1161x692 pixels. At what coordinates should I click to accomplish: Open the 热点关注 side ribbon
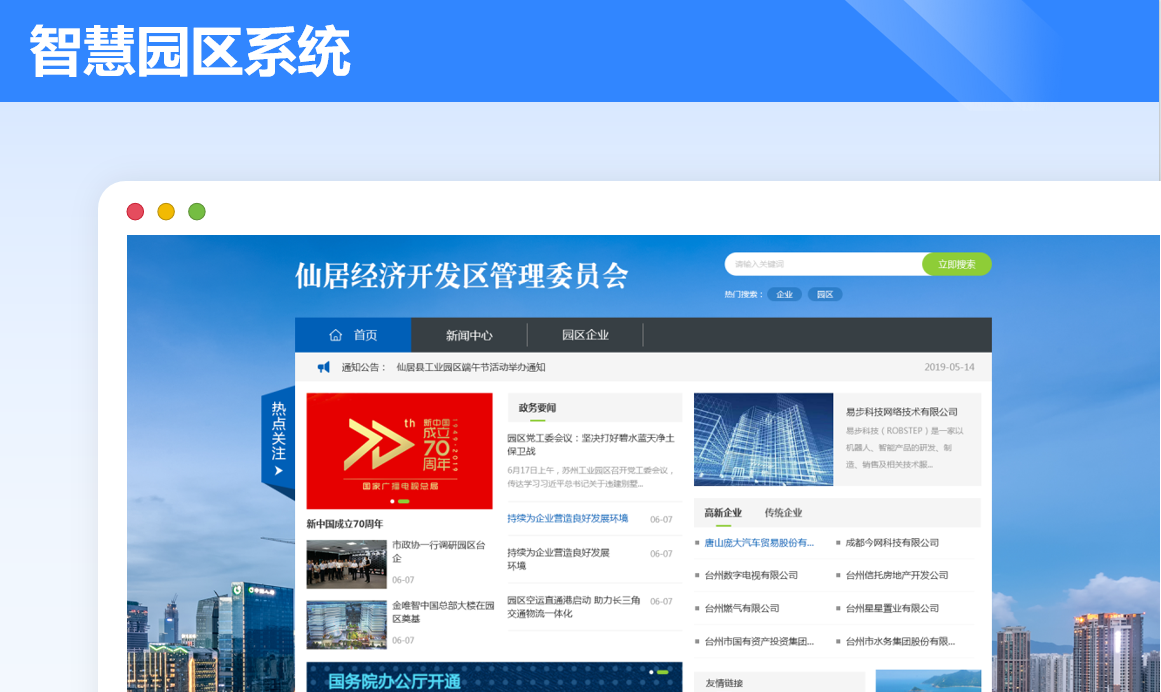pyautogui.click(x=278, y=443)
